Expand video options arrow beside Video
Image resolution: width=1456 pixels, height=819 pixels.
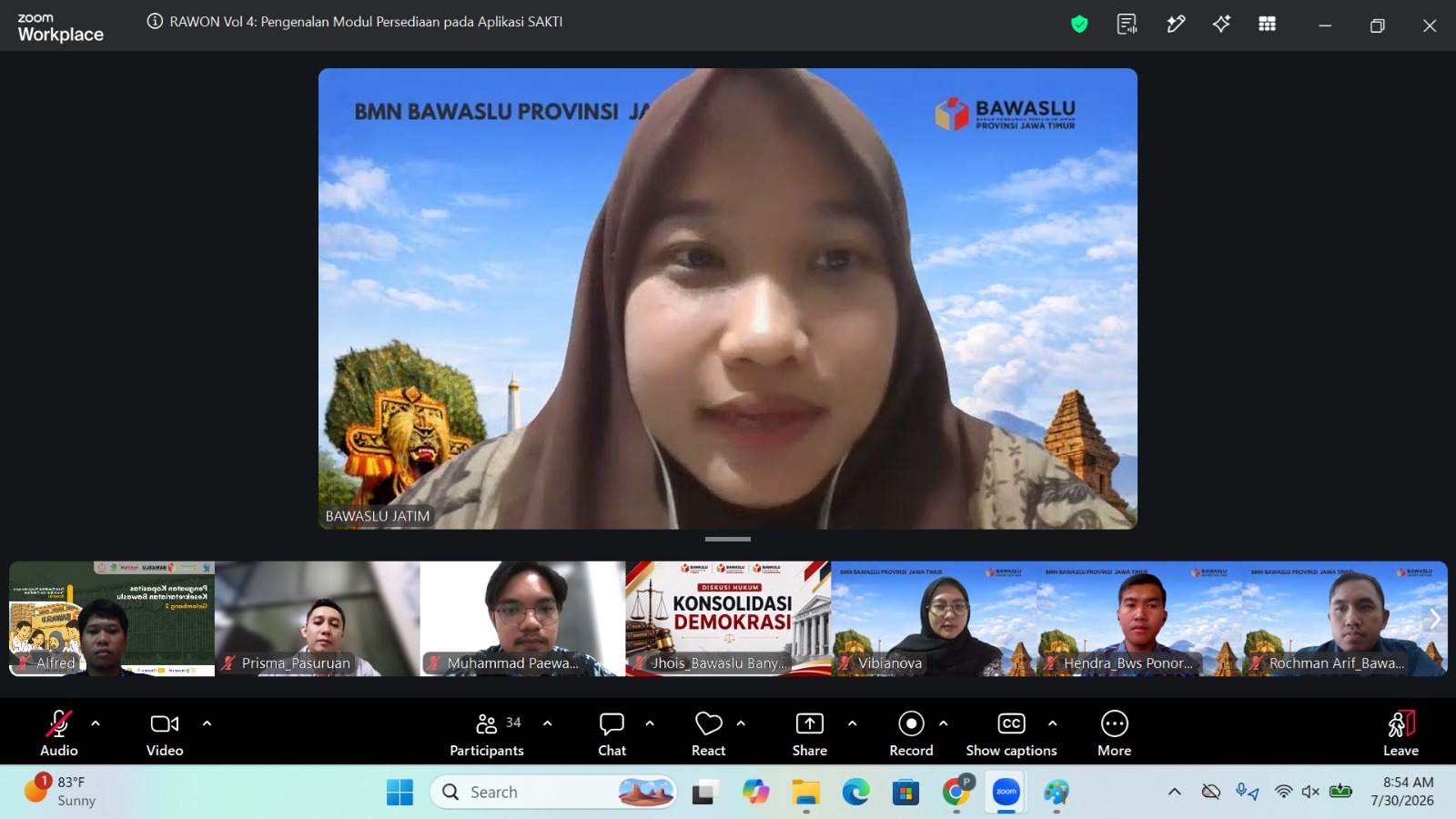coord(207,723)
